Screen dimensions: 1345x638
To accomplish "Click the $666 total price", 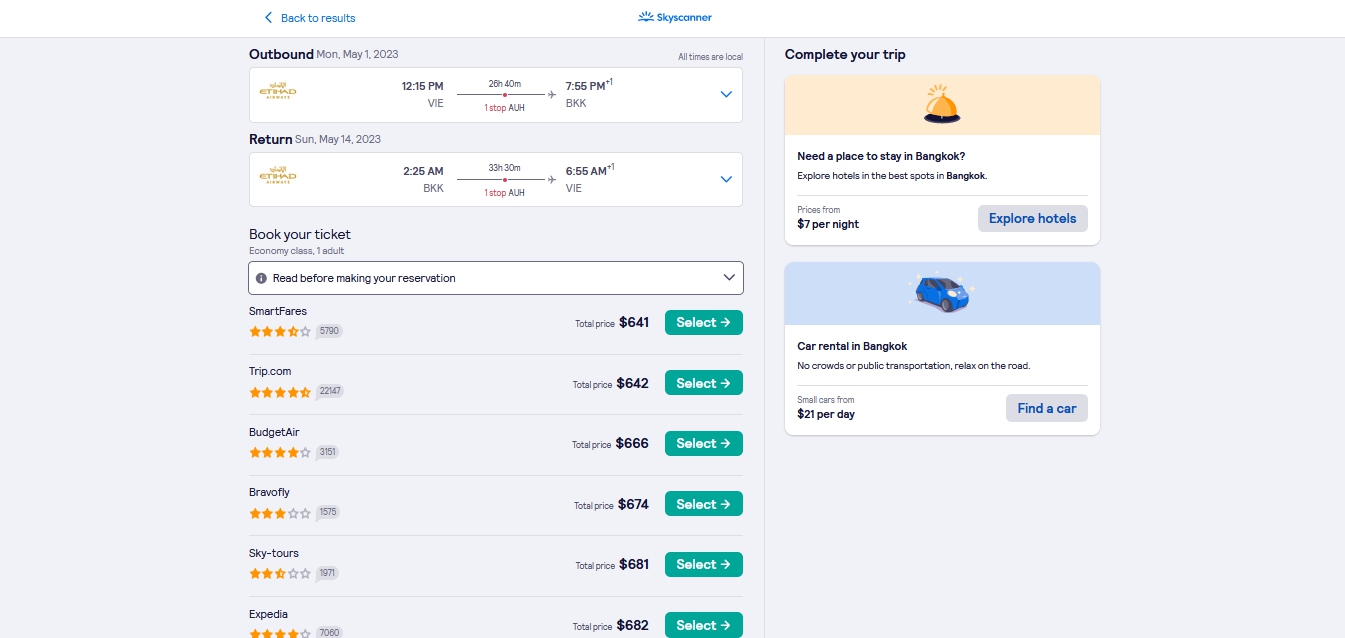I will coord(632,443).
